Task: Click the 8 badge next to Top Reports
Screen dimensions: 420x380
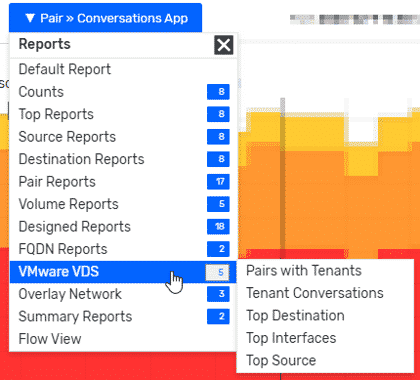Action: 218,114
